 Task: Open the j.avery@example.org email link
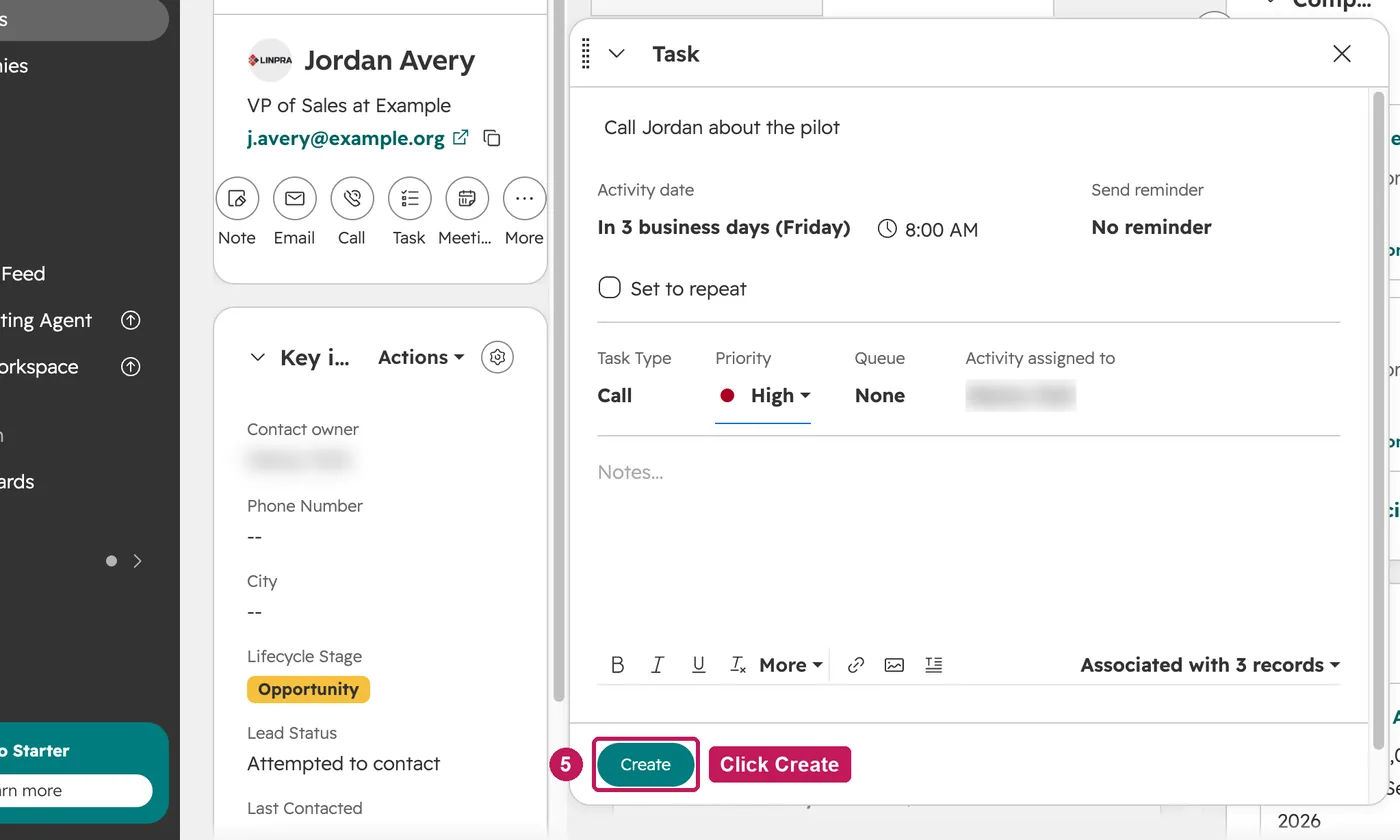(346, 138)
